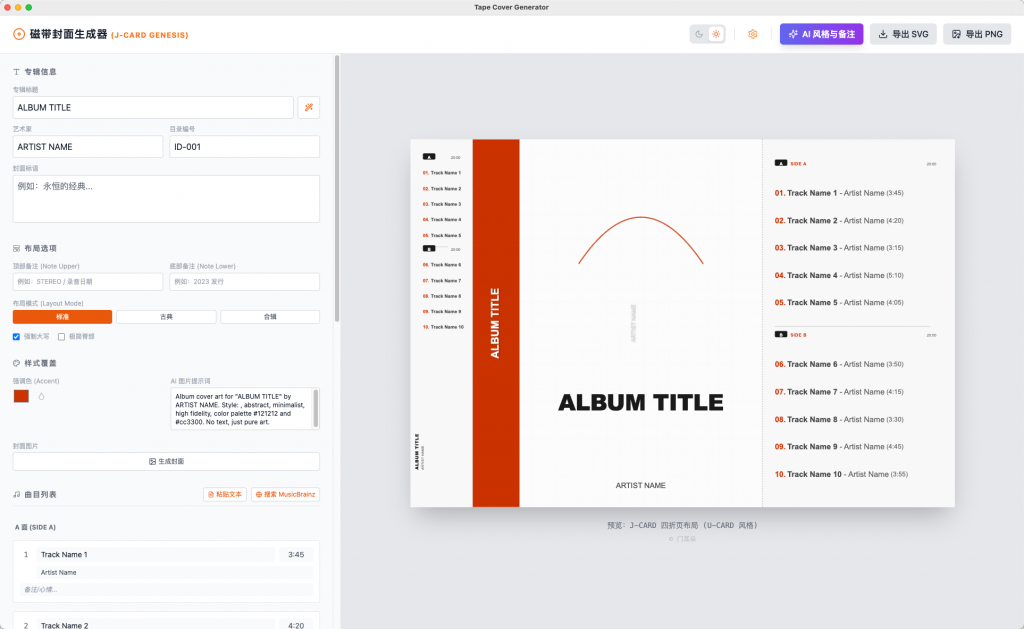Switch to dark mode with the moon icon
This screenshot has height=629, width=1024.
[701, 34]
